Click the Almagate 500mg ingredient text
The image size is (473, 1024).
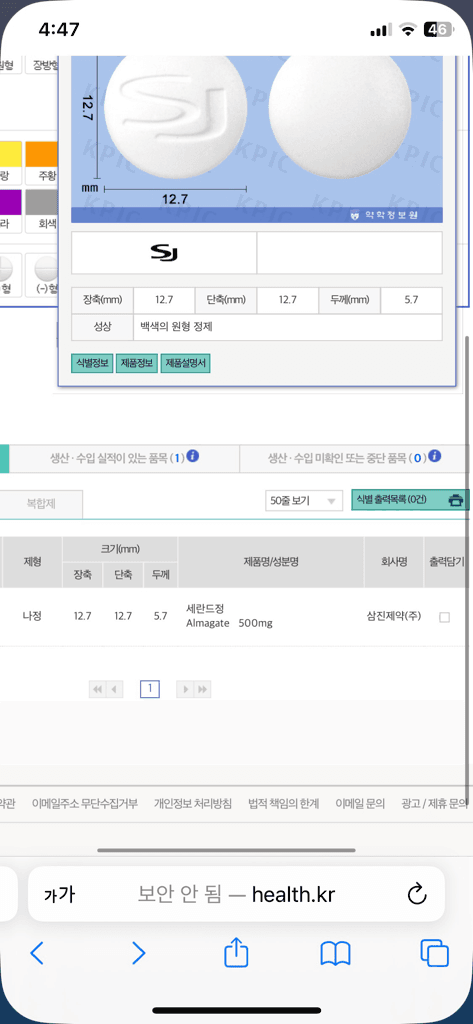pos(229,623)
